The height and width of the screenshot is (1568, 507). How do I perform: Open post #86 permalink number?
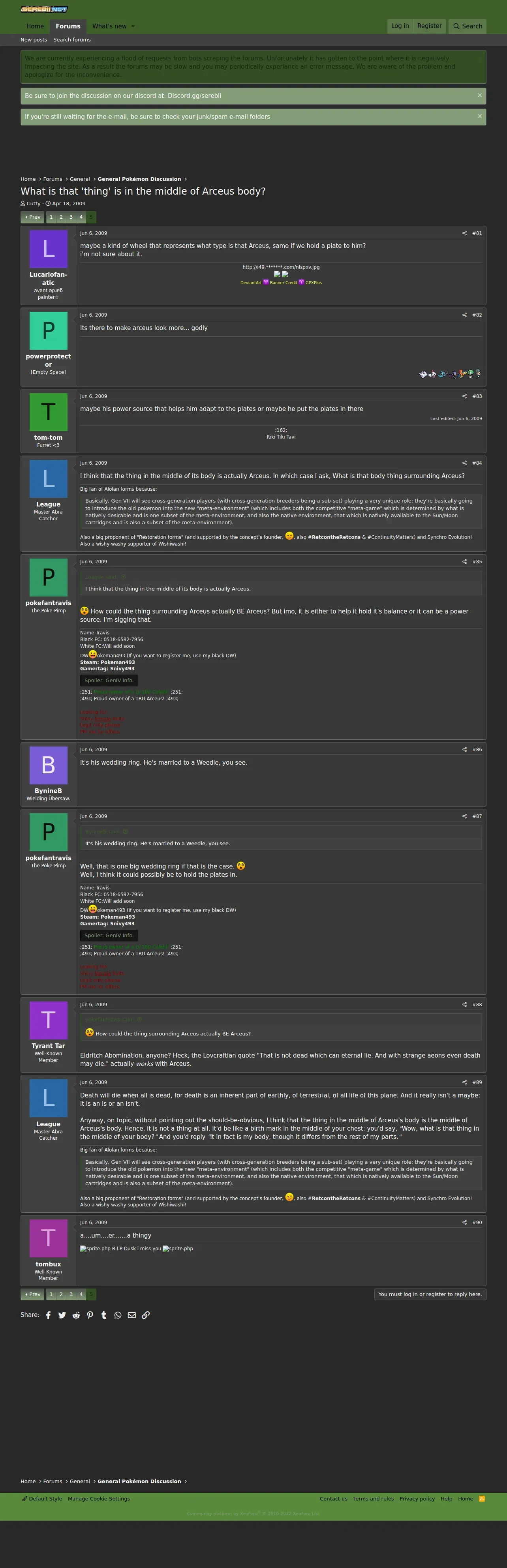477,749
